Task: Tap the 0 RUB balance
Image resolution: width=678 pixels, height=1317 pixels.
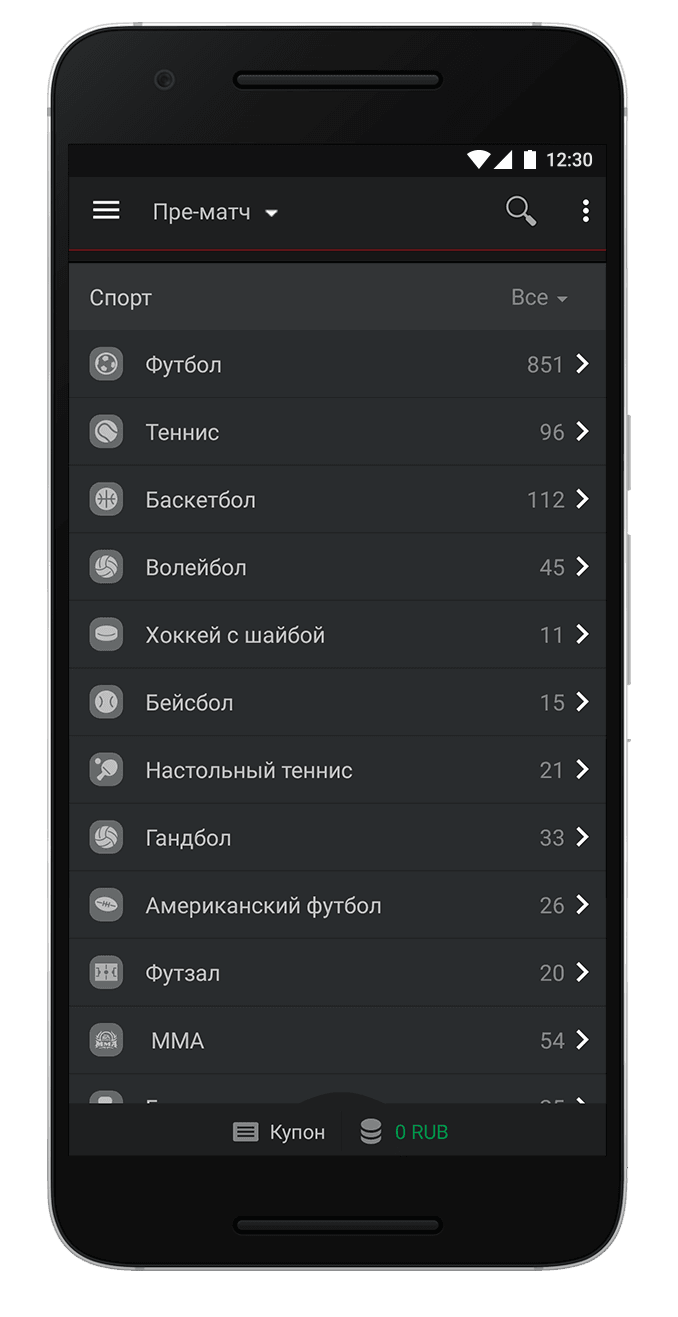Action: click(421, 1132)
